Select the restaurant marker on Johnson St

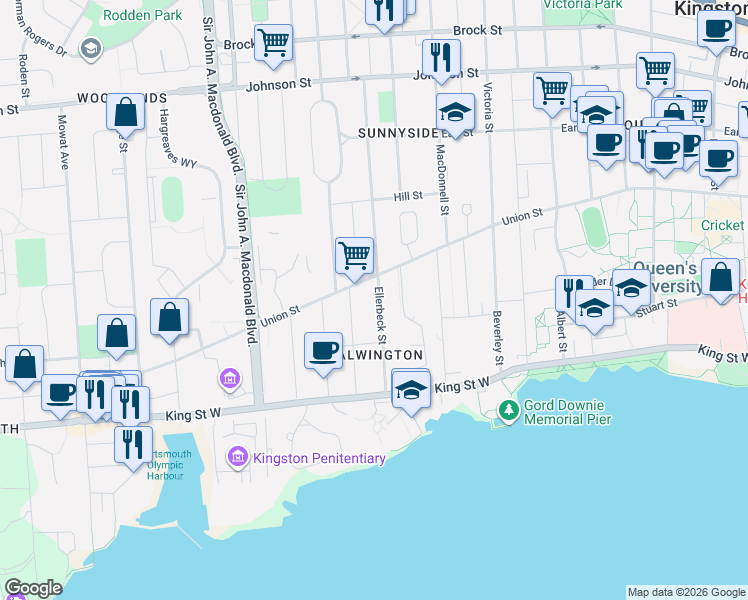click(x=441, y=61)
